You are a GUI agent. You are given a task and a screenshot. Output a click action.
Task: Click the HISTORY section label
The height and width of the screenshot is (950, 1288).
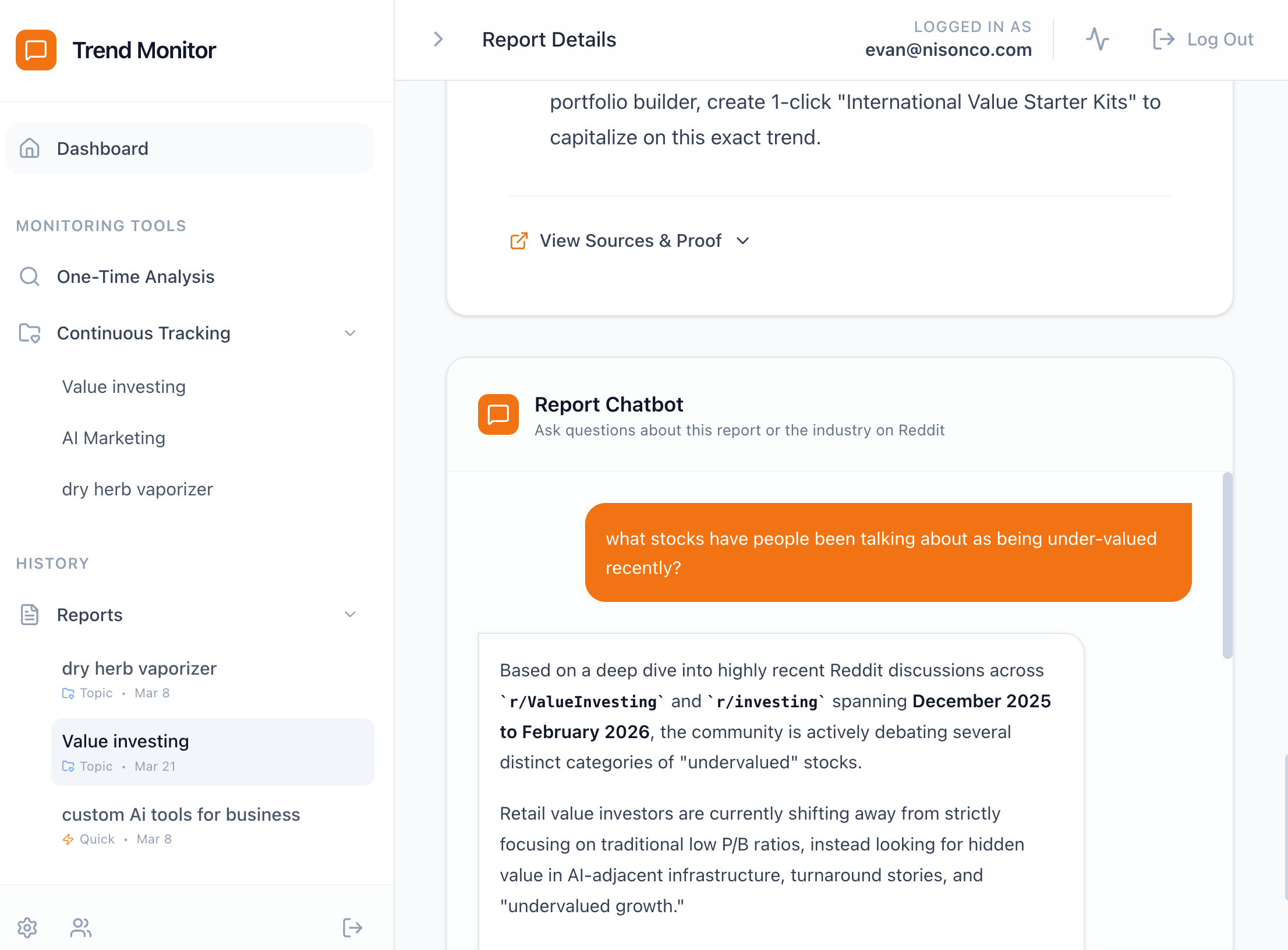coord(52,563)
